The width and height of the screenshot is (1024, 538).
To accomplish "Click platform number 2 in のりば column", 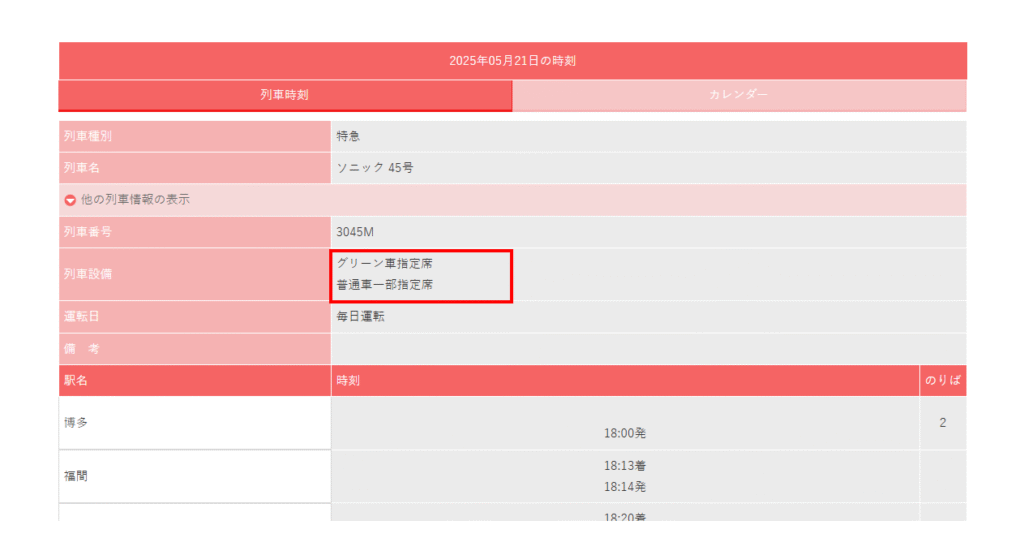I will point(942,423).
